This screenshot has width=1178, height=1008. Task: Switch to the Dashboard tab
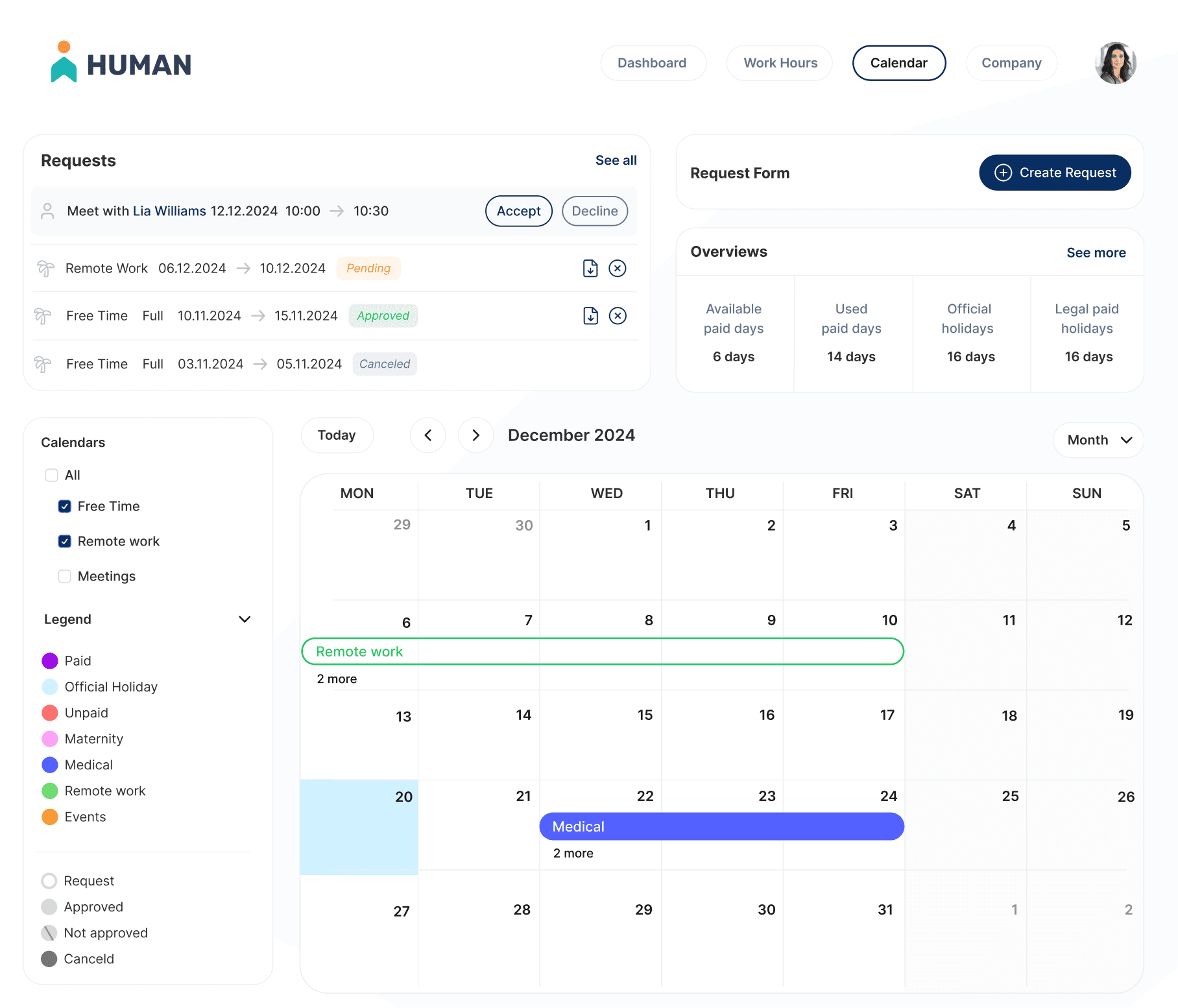pos(653,62)
